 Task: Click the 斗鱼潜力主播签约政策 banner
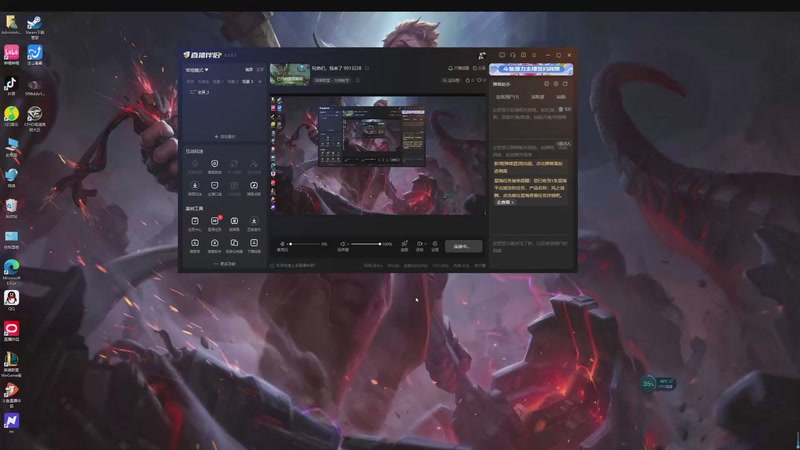coord(531,69)
